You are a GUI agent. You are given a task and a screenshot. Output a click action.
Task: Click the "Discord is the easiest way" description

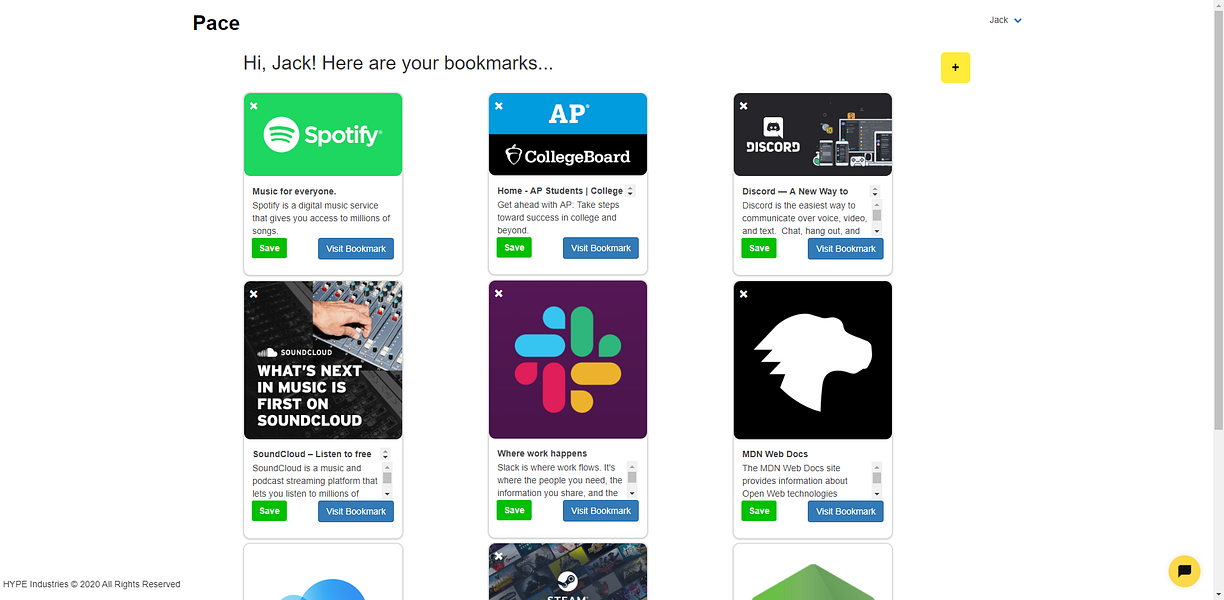pyautogui.click(x=805, y=218)
